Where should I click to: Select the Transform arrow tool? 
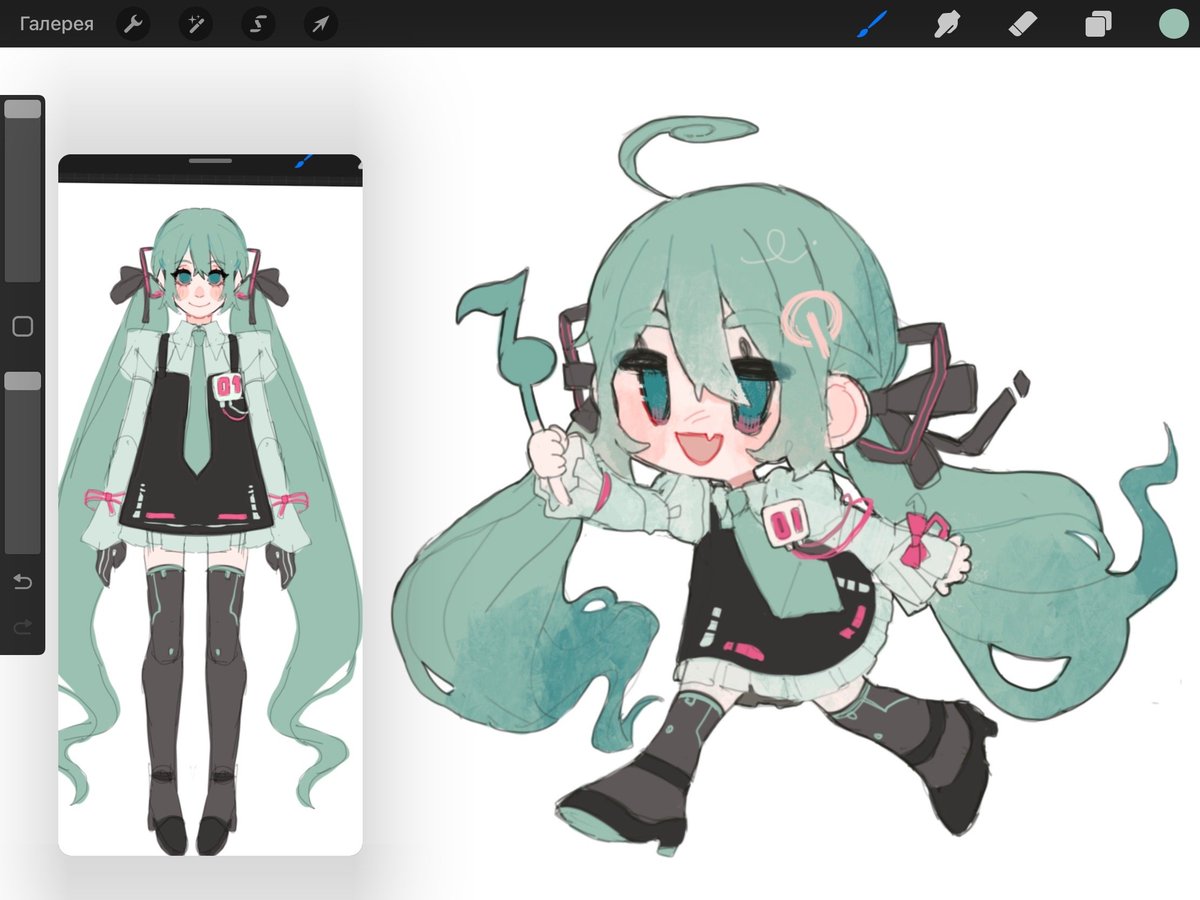[x=320, y=24]
